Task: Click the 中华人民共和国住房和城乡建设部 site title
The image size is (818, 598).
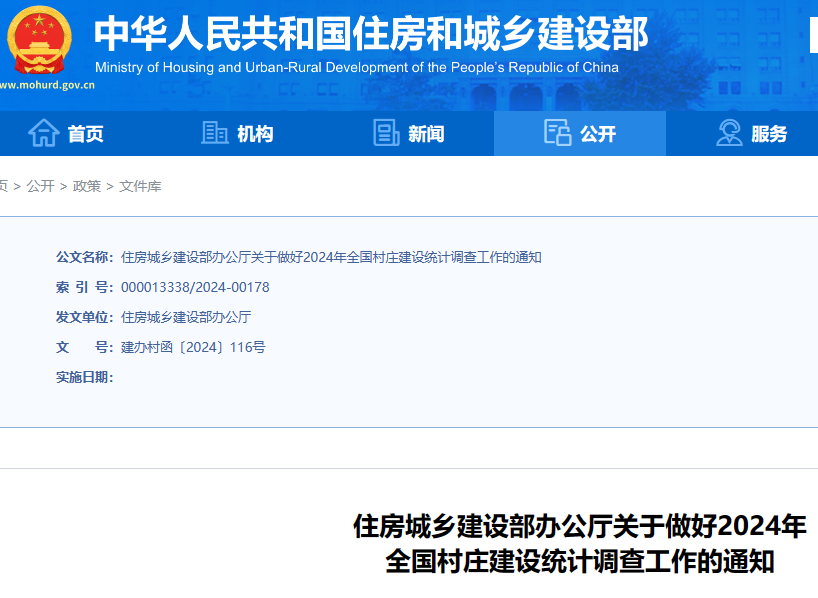Action: (x=371, y=34)
